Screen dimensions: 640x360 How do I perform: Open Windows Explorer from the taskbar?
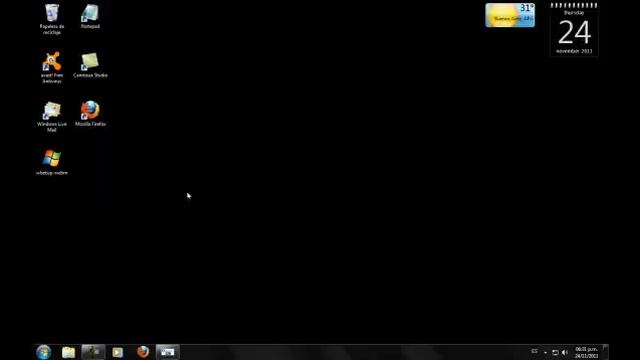(69, 352)
